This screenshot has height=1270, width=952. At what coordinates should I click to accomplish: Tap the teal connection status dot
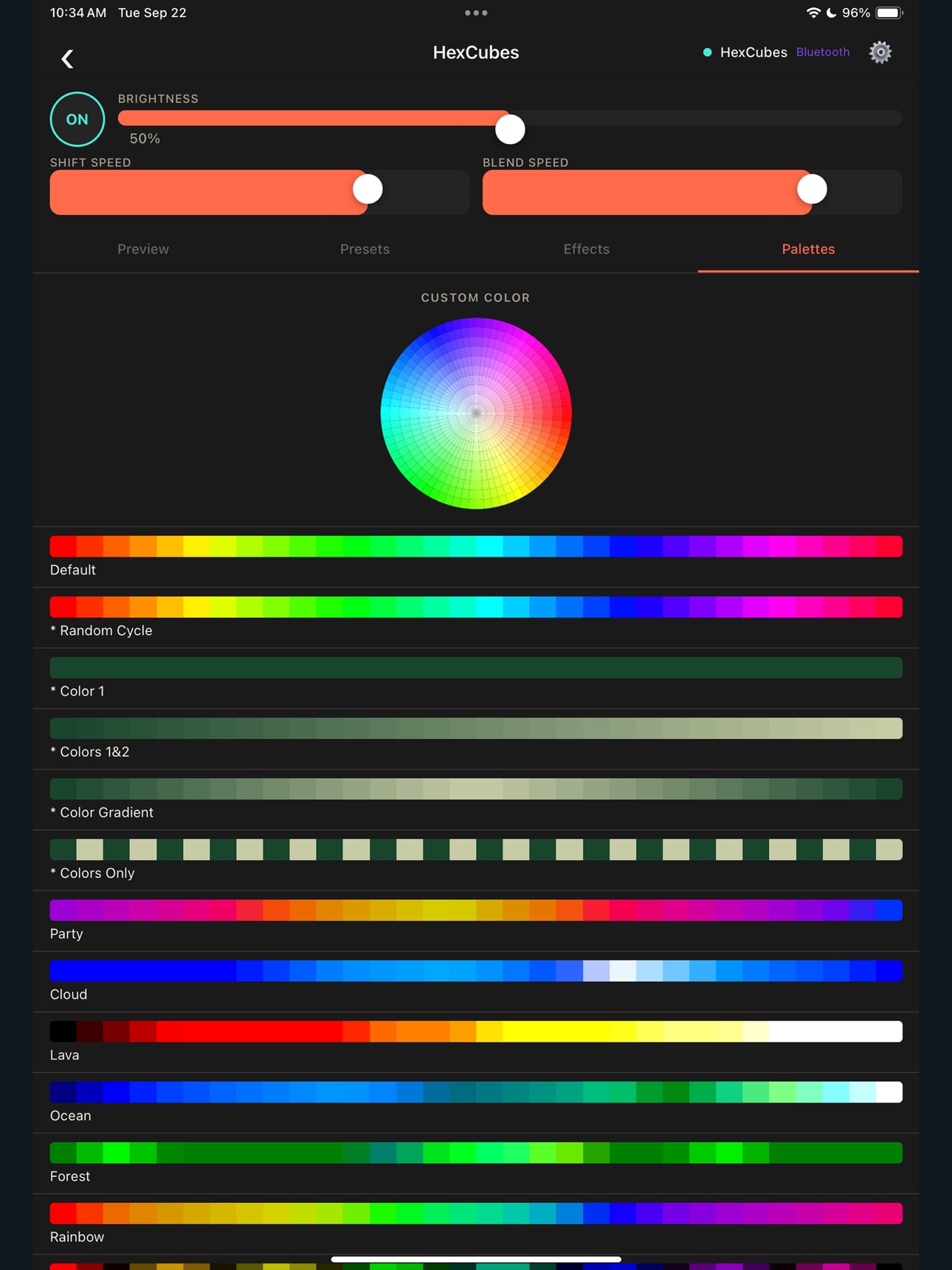click(707, 52)
